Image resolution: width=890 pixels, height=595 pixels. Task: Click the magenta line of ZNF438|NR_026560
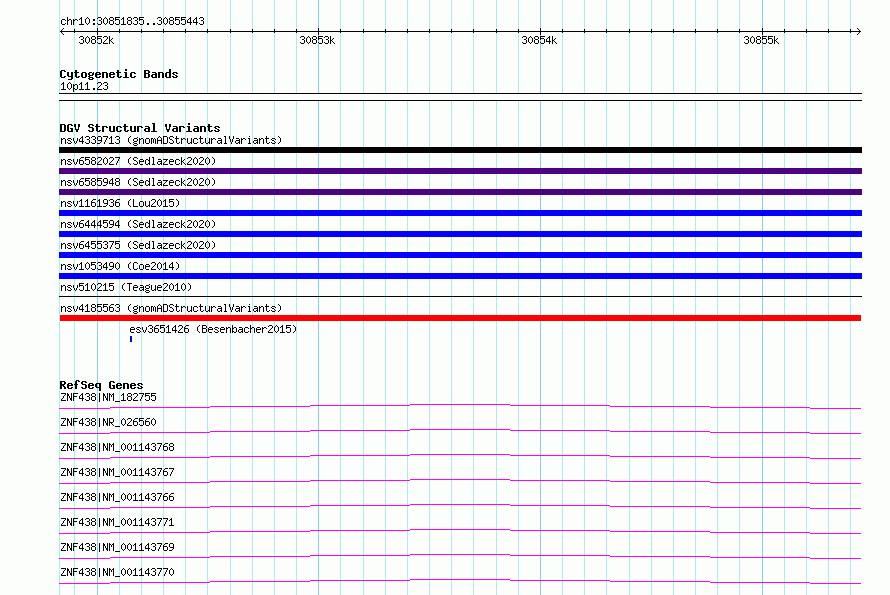click(460, 431)
